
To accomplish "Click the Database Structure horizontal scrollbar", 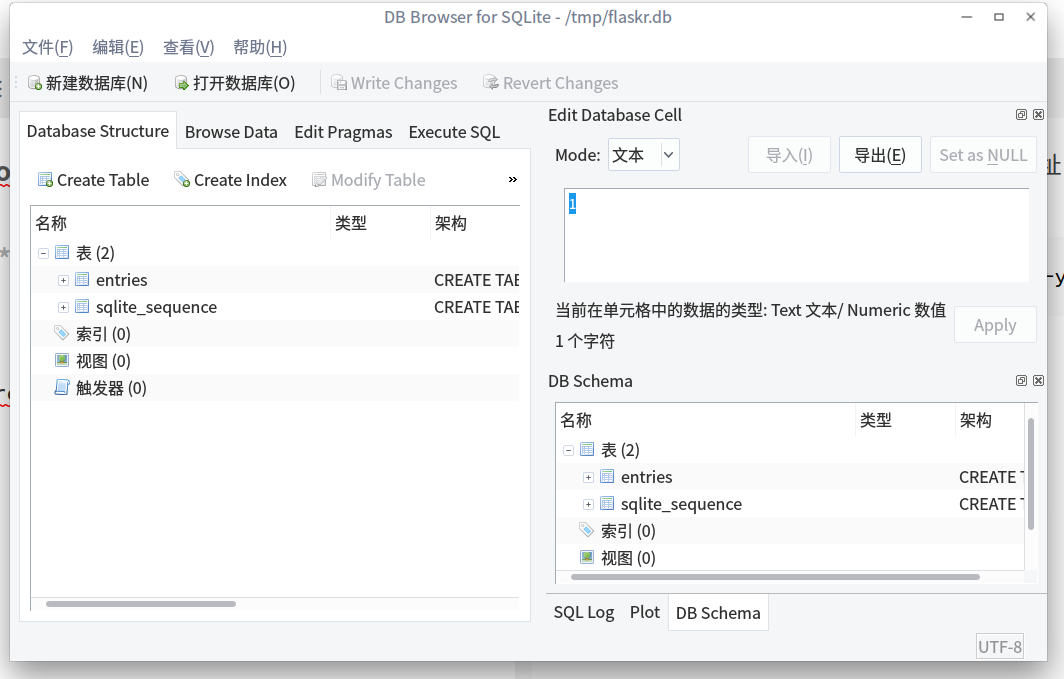I will coord(141,604).
